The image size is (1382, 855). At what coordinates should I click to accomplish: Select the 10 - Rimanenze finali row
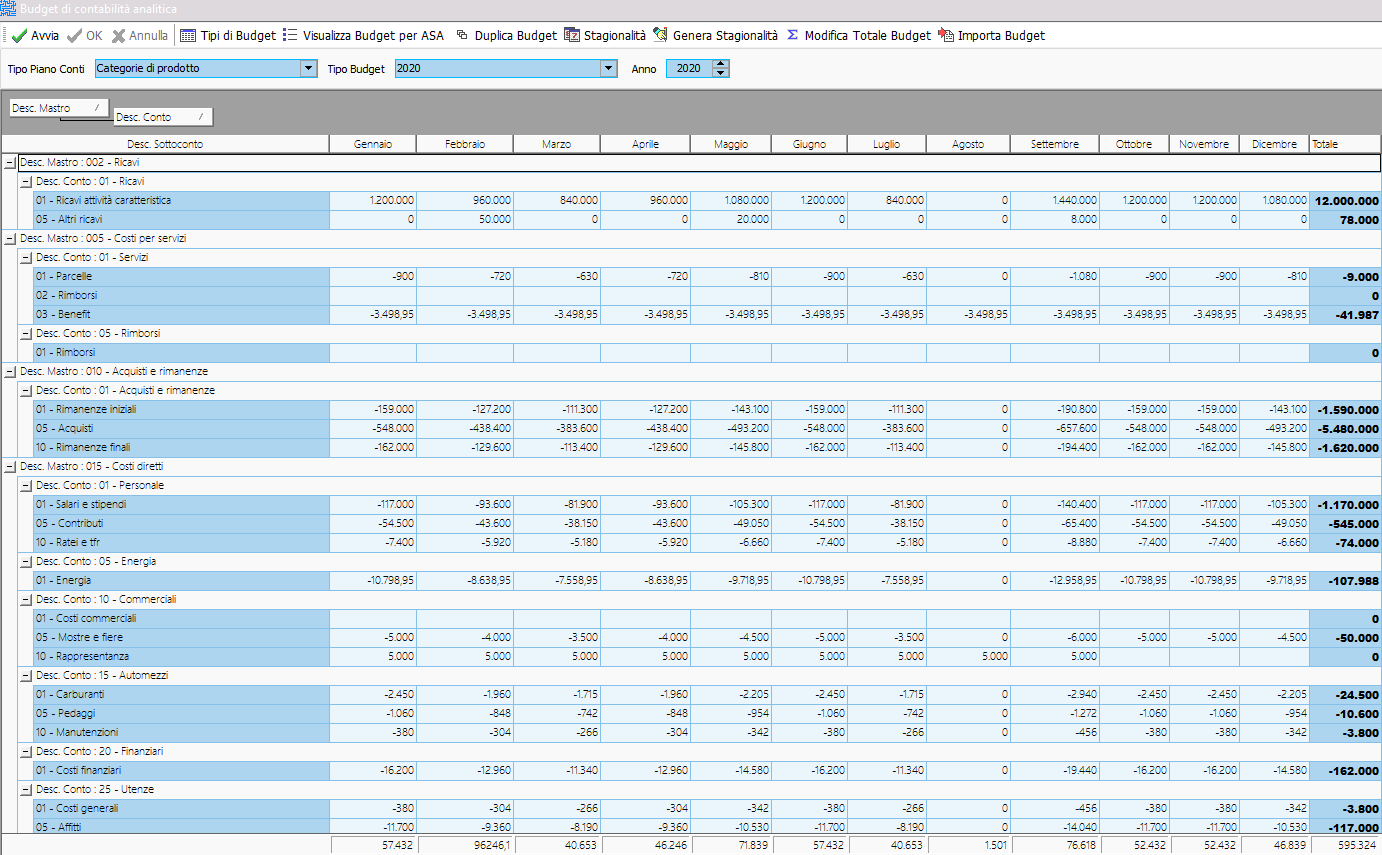[706, 447]
